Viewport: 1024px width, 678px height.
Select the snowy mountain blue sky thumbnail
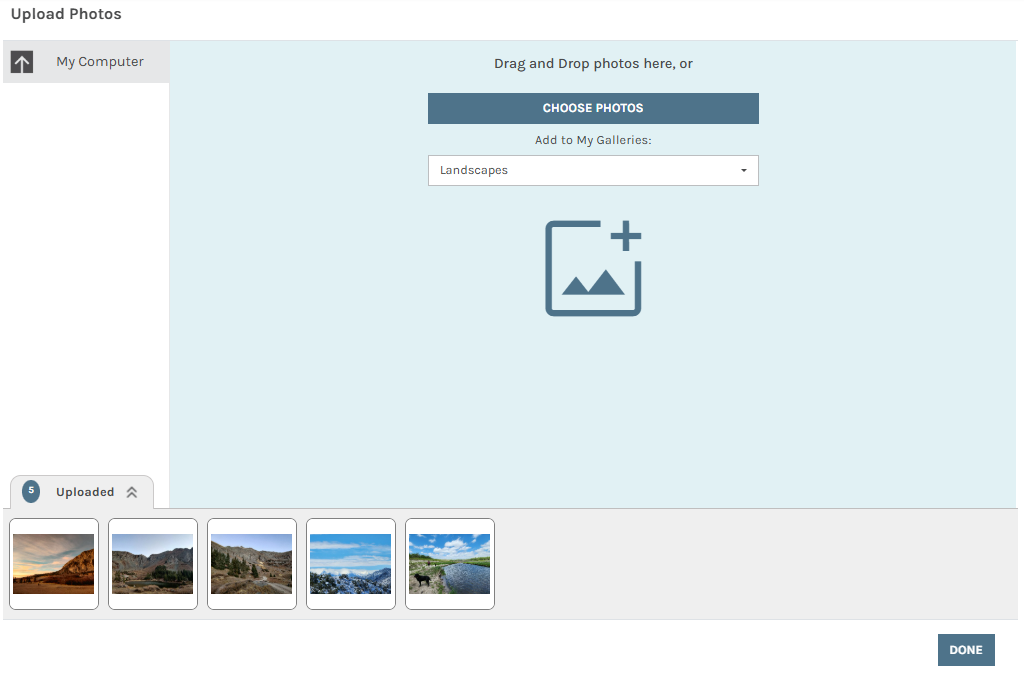coord(351,564)
